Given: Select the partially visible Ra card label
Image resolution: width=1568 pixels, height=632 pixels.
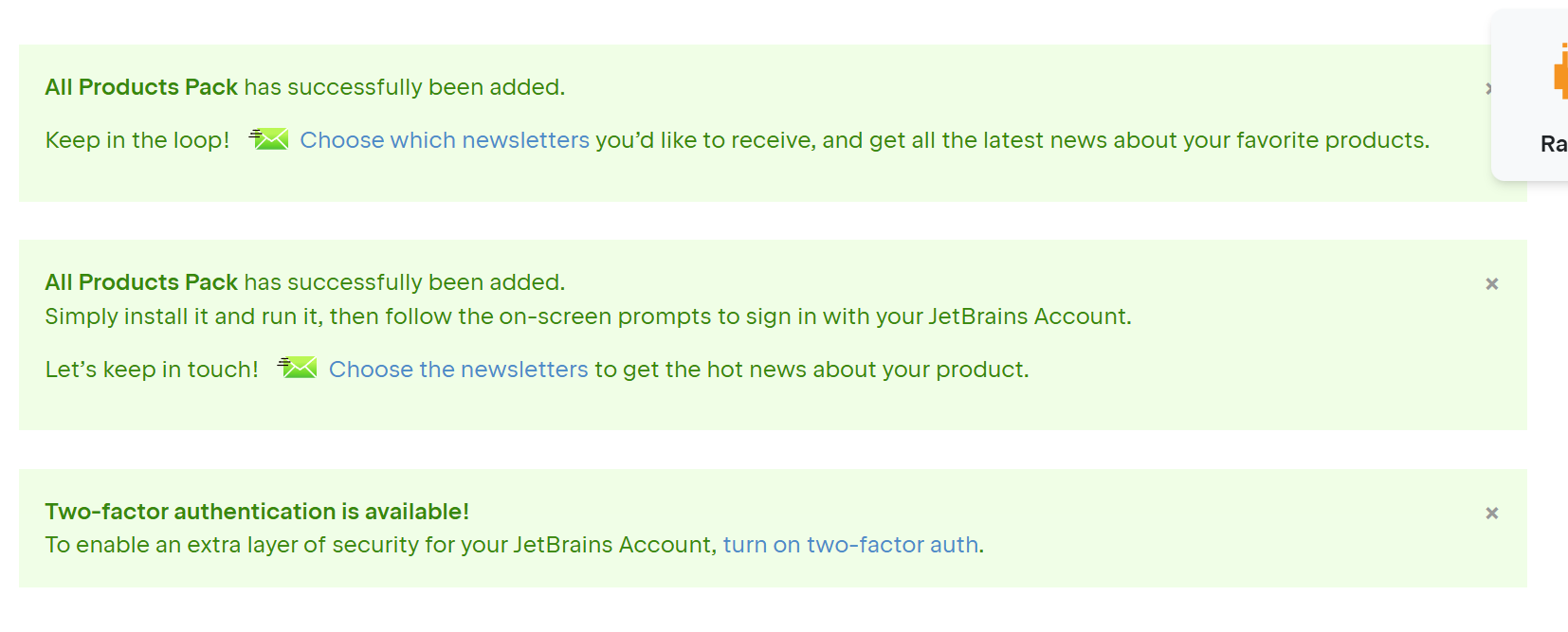Looking at the screenshot, I should 1554,144.
